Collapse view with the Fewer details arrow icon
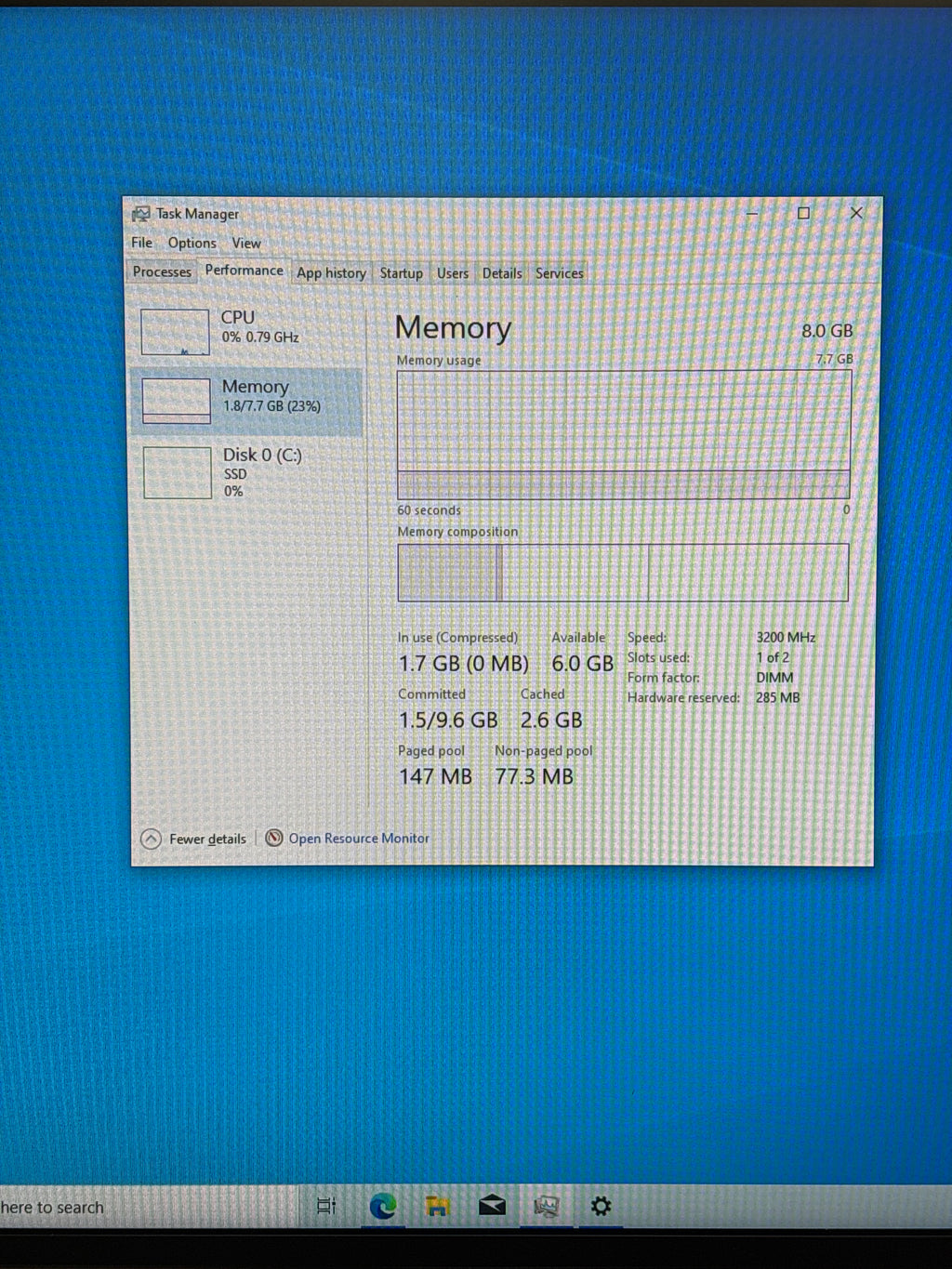Image resolution: width=952 pixels, height=1269 pixels. pyautogui.click(x=151, y=839)
